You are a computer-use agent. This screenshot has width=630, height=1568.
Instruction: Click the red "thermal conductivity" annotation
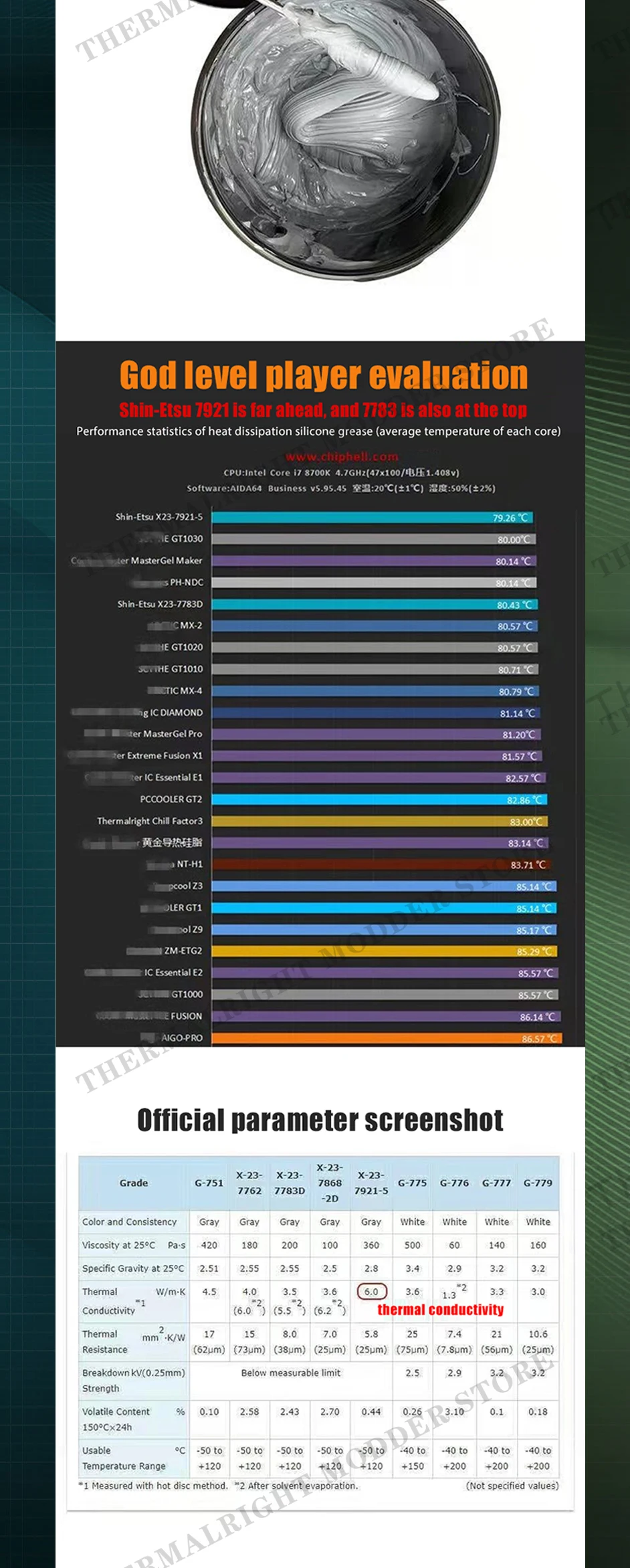tap(440, 1310)
